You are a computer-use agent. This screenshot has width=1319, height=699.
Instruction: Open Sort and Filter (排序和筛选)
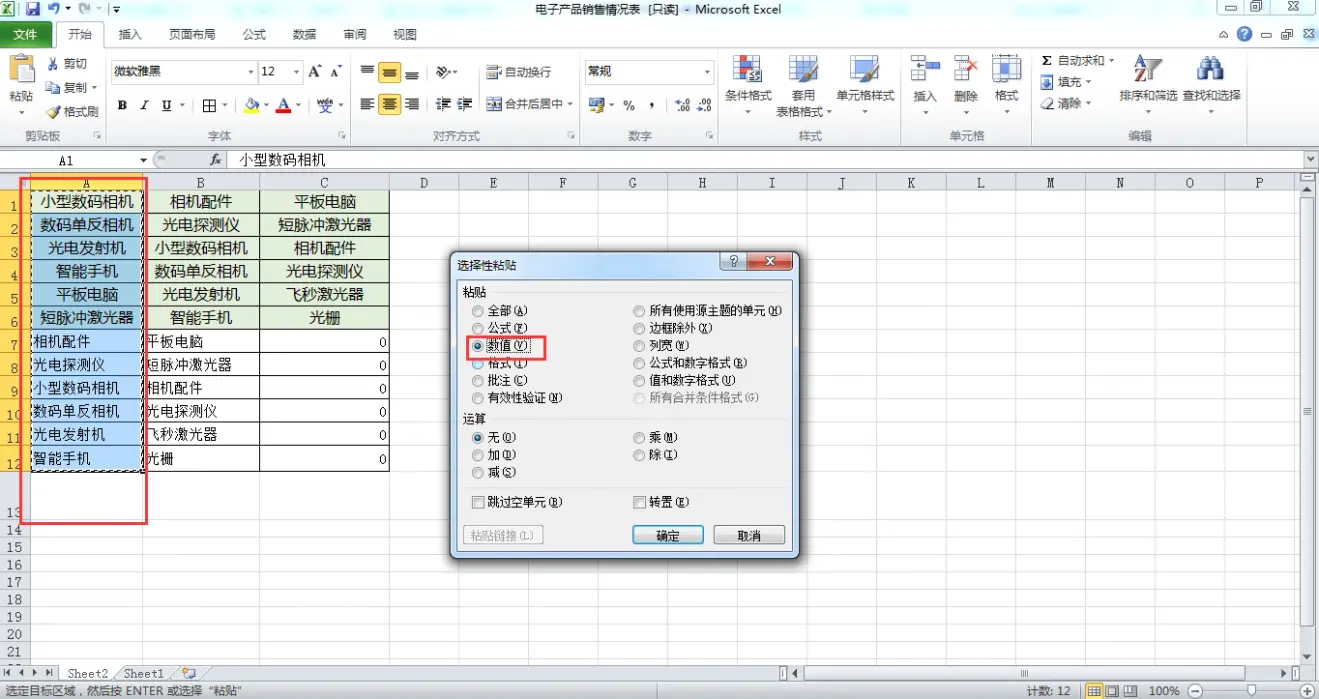1148,84
